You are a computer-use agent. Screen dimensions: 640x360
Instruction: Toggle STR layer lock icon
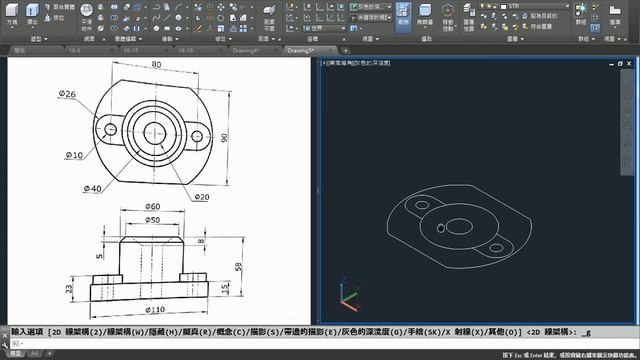[495, 7]
